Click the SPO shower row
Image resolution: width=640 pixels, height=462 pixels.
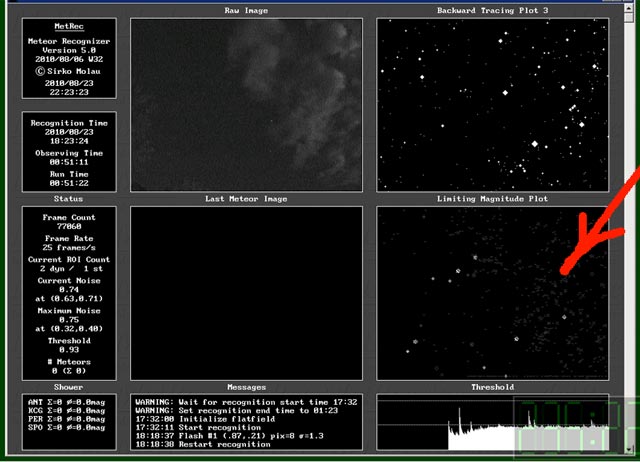pyautogui.click(x=67, y=428)
